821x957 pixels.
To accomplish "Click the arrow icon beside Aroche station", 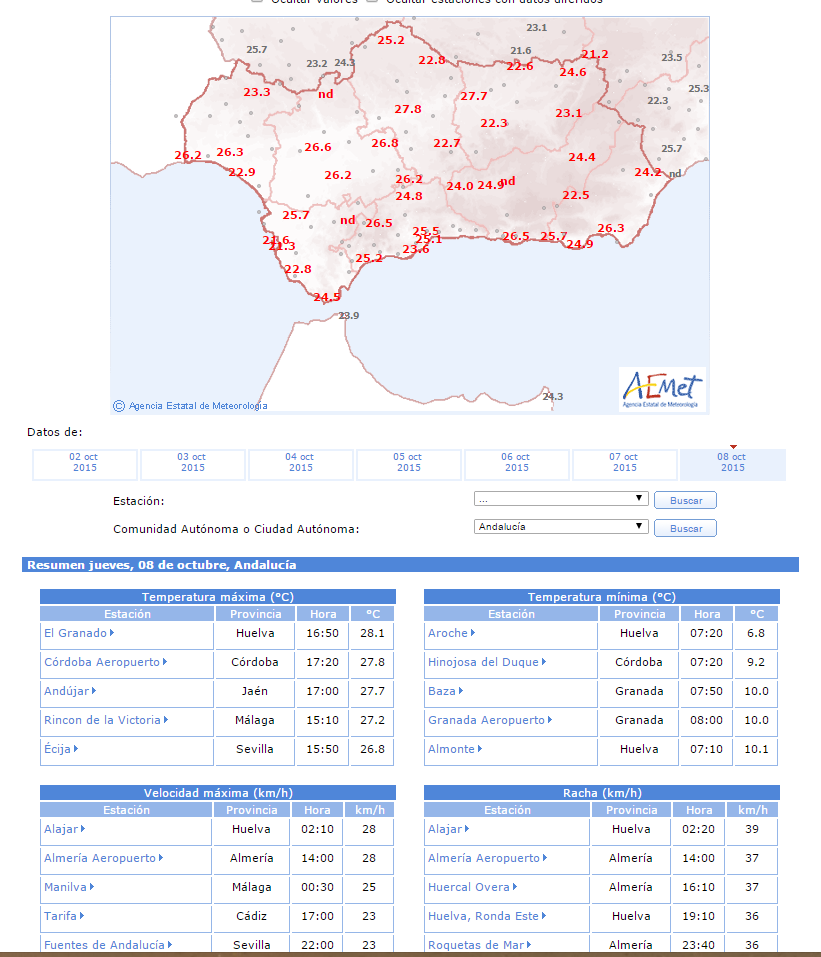I will tap(472, 633).
